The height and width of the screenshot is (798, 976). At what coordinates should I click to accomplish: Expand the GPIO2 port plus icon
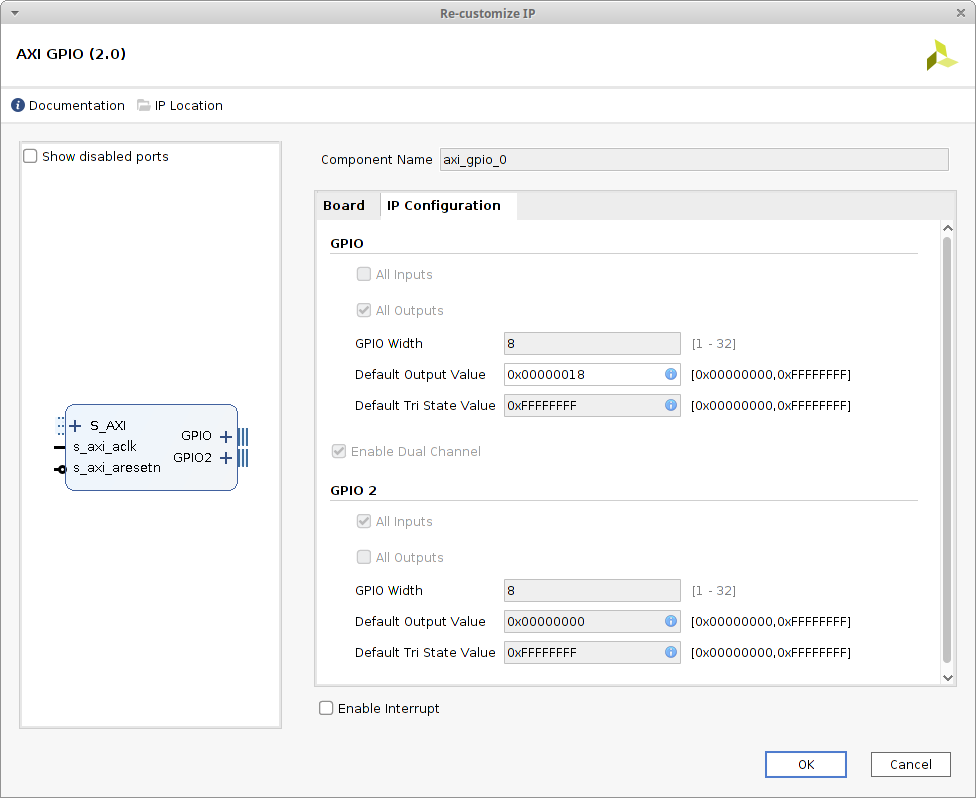(x=226, y=458)
